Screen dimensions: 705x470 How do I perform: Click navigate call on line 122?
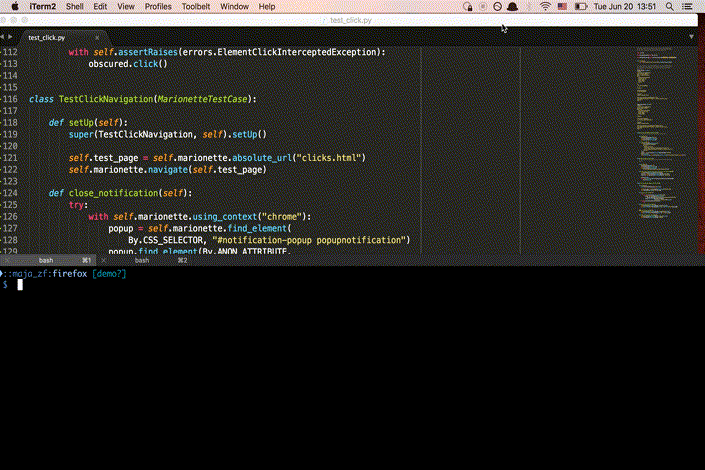pyautogui.click(x=168, y=170)
